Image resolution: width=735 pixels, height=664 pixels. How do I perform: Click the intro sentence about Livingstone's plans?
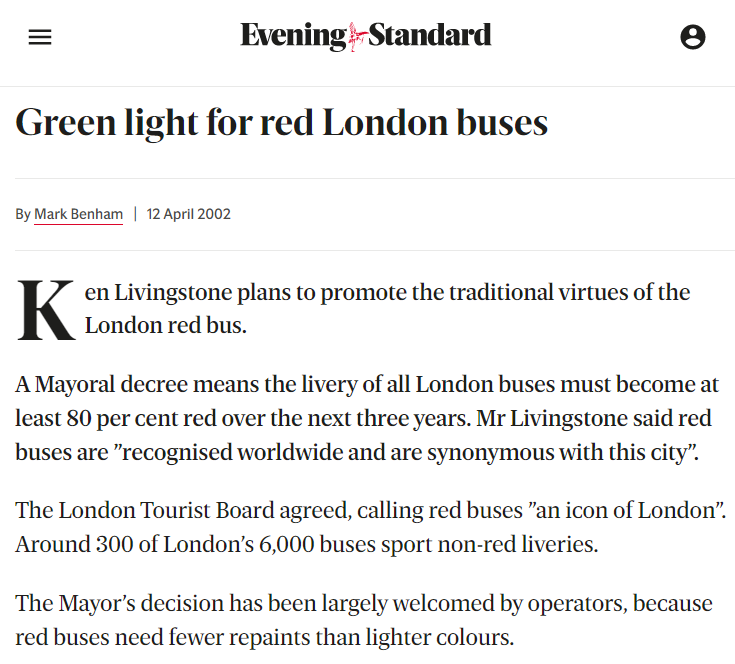click(x=387, y=308)
